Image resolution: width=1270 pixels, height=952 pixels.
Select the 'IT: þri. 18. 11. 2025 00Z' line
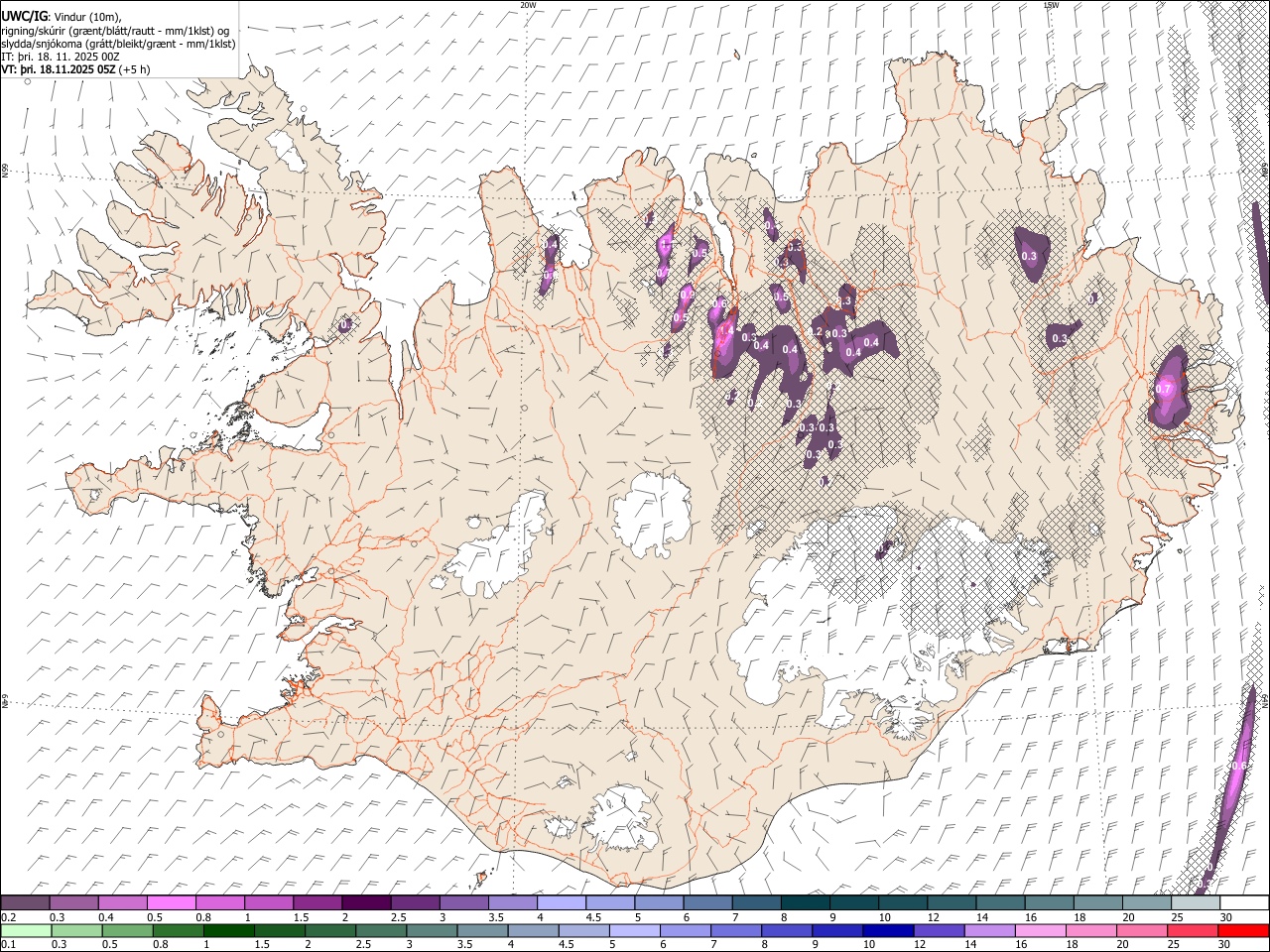[x=61, y=57]
